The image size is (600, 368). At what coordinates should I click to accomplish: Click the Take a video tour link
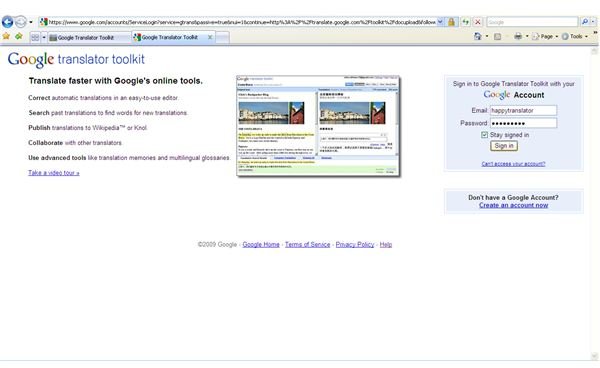54,173
